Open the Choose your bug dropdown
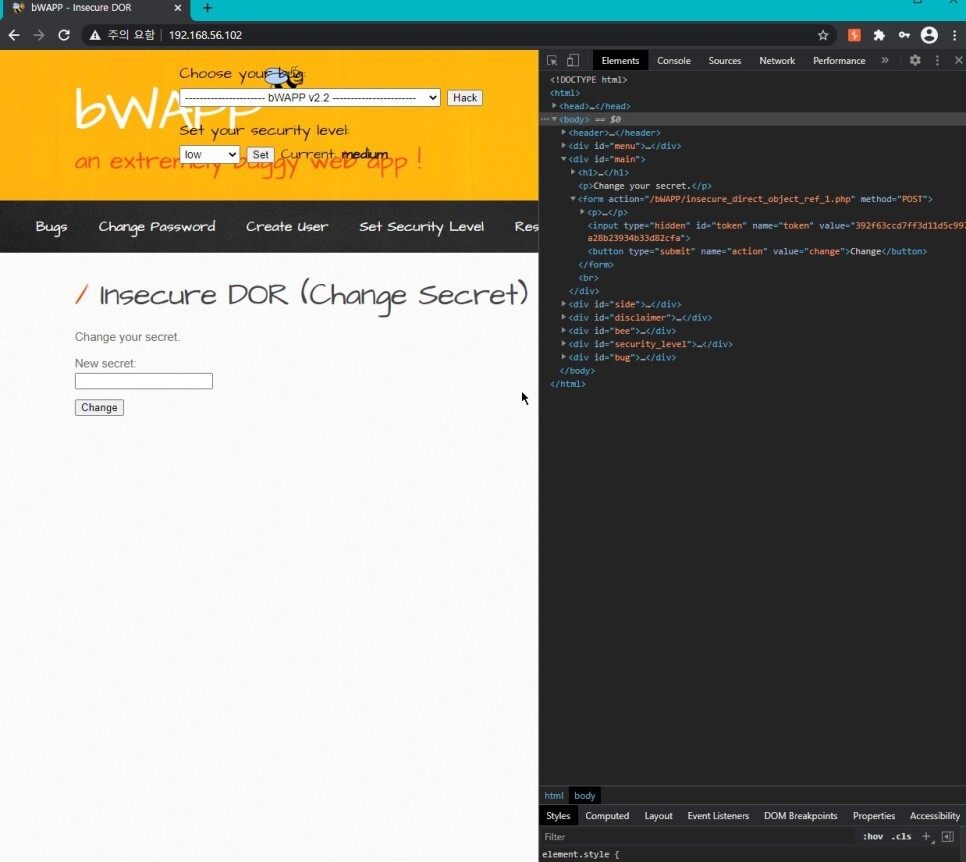The width and height of the screenshot is (966, 862). 310,97
